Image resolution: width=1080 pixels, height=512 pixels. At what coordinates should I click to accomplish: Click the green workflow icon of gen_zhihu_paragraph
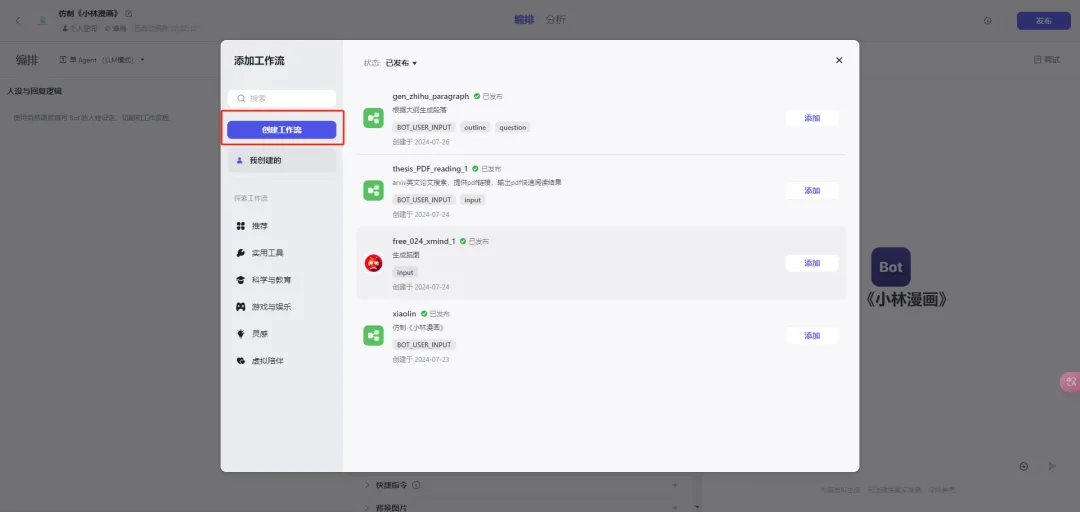click(373, 119)
